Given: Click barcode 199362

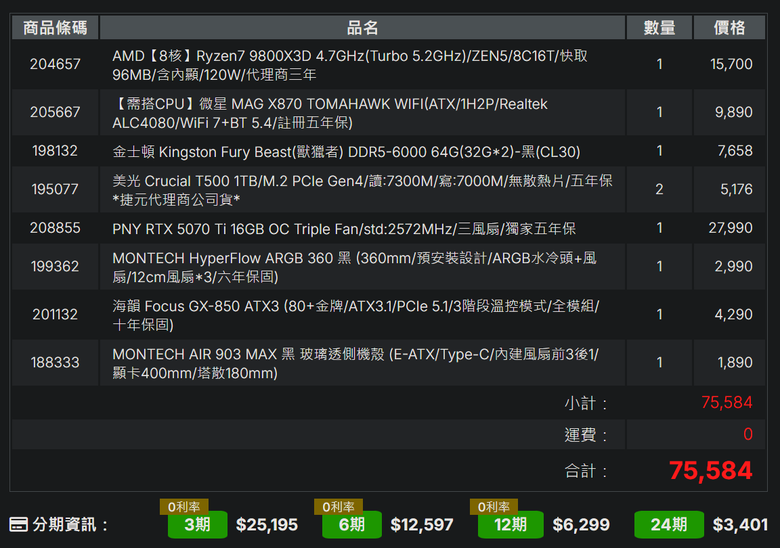Looking at the screenshot, I should coord(55,267).
